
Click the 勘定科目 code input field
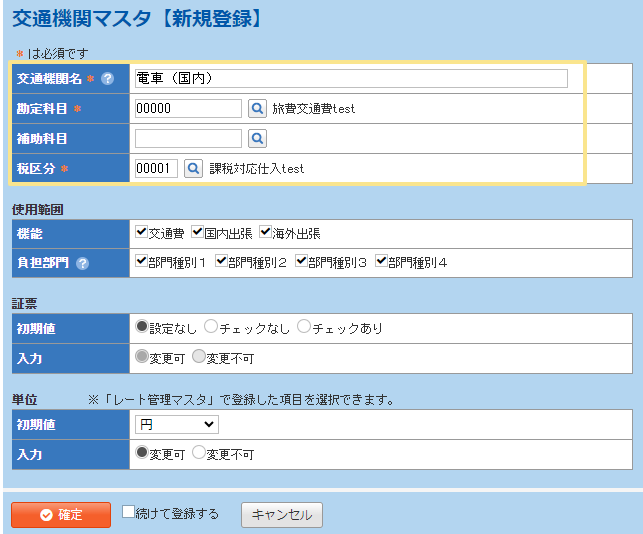click(x=188, y=109)
